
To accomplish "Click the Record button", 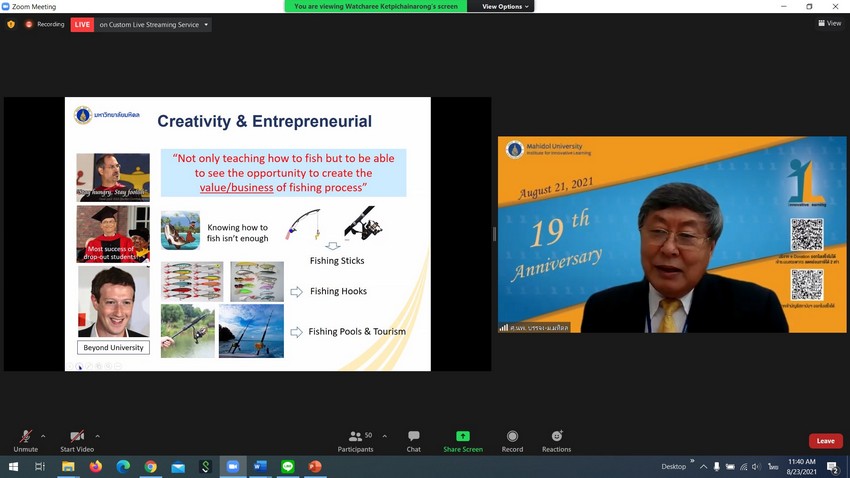I will tap(512, 440).
